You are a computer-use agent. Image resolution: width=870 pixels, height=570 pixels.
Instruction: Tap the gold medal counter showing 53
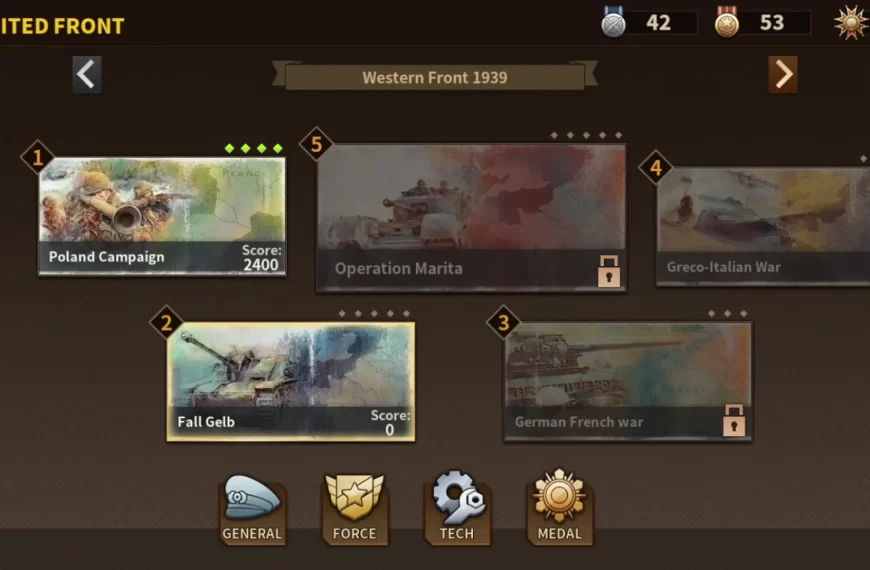762,23
